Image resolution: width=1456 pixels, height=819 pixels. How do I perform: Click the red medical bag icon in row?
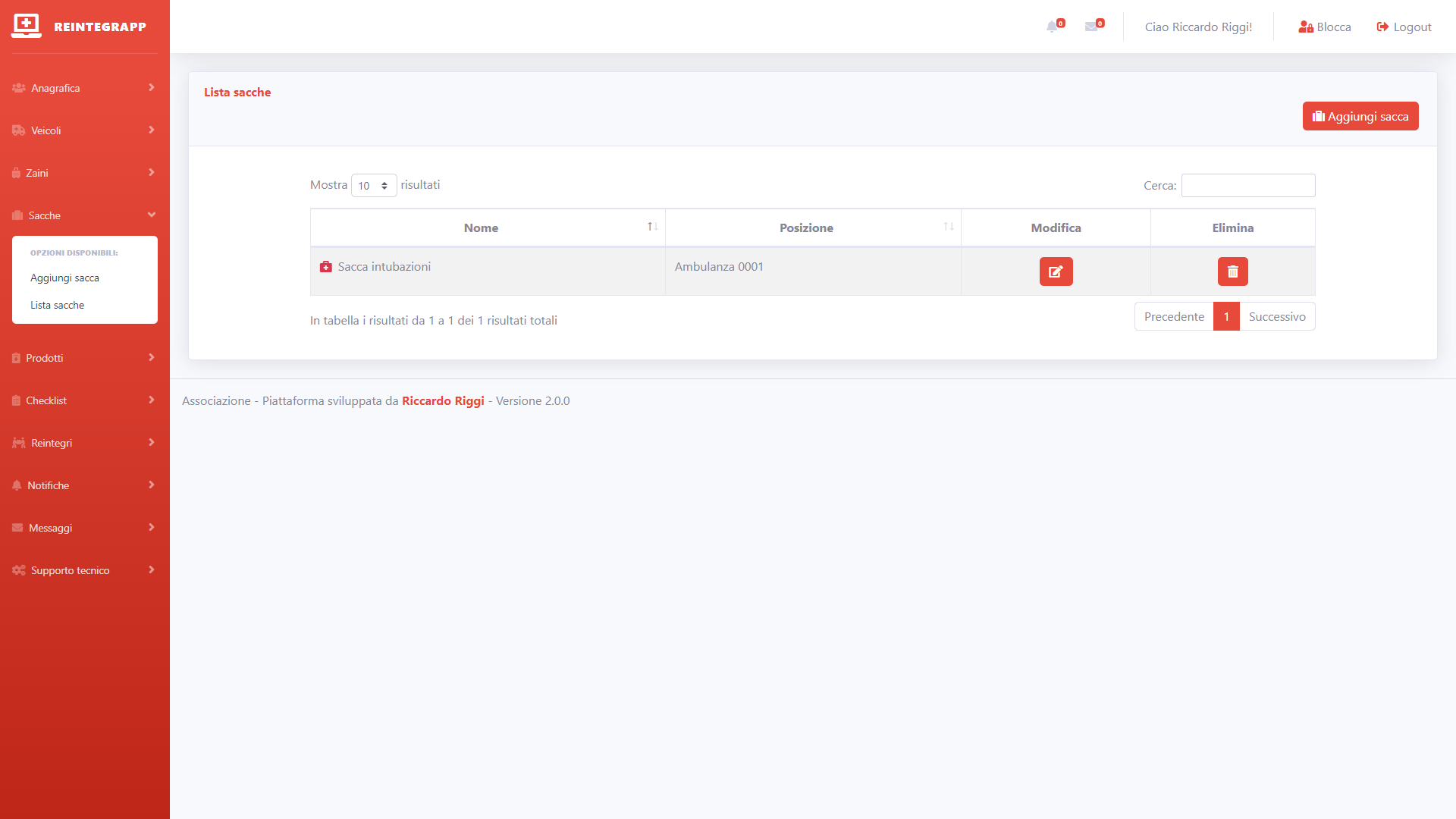pyautogui.click(x=326, y=267)
